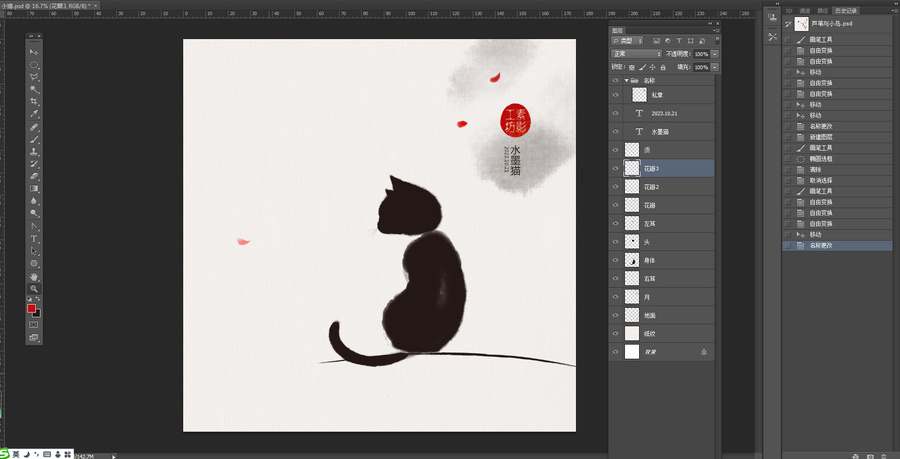
Task: Open the 类型 layer filter dropdown
Action: point(627,41)
